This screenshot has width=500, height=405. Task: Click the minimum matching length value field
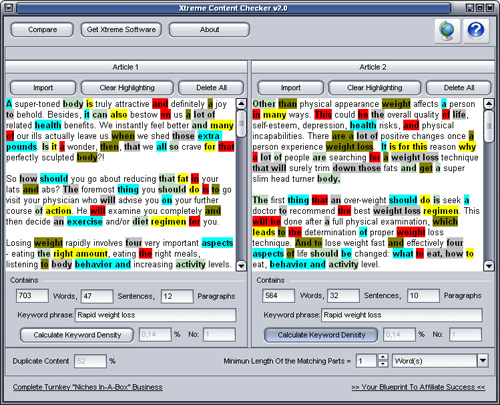(x=366, y=361)
